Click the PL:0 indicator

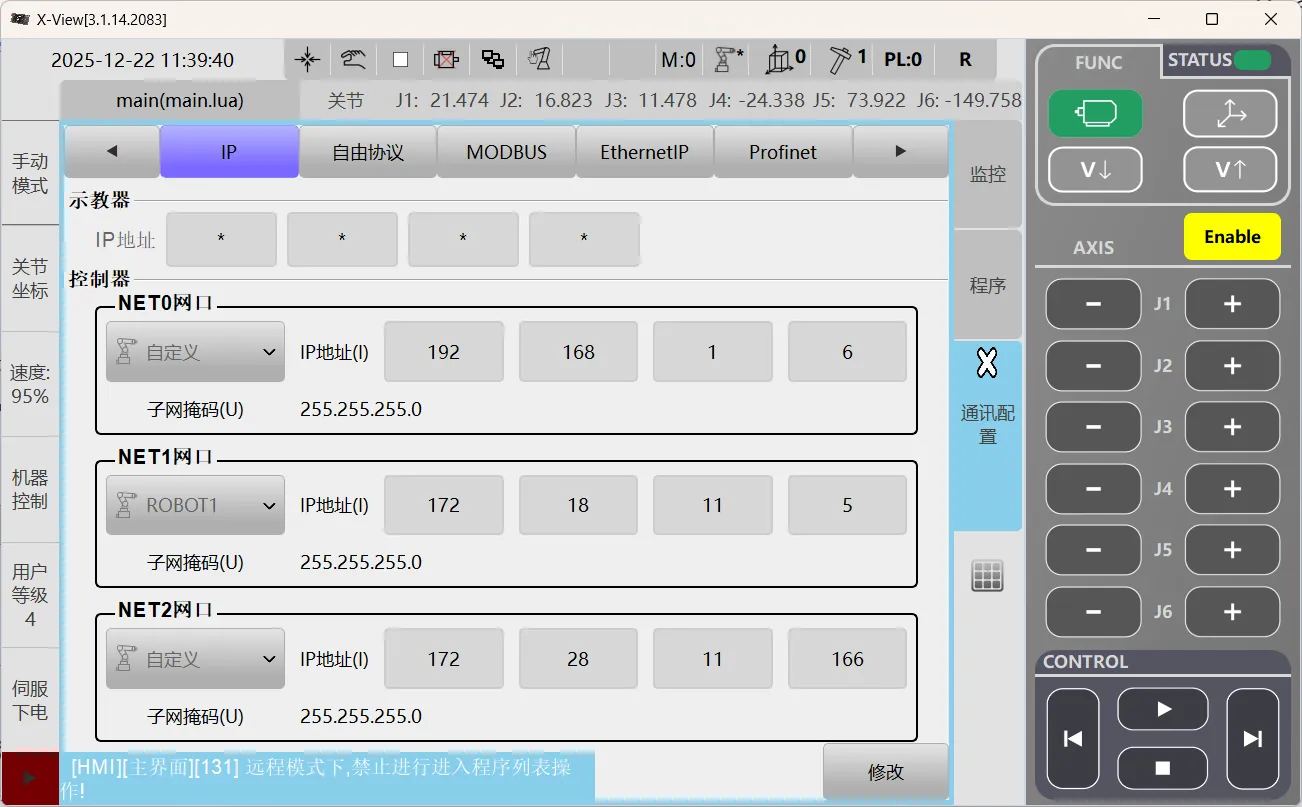pyautogui.click(x=903, y=60)
